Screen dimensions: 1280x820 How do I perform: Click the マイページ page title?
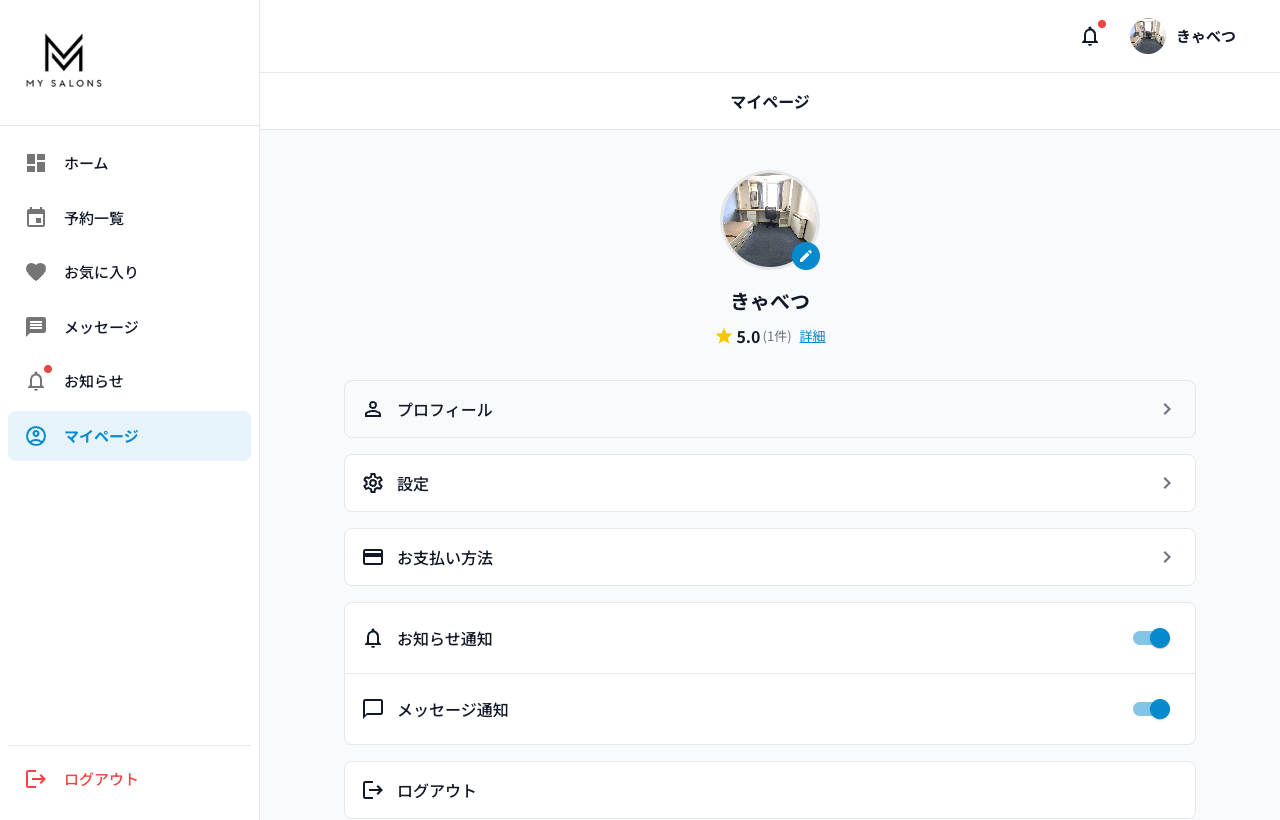(770, 101)
